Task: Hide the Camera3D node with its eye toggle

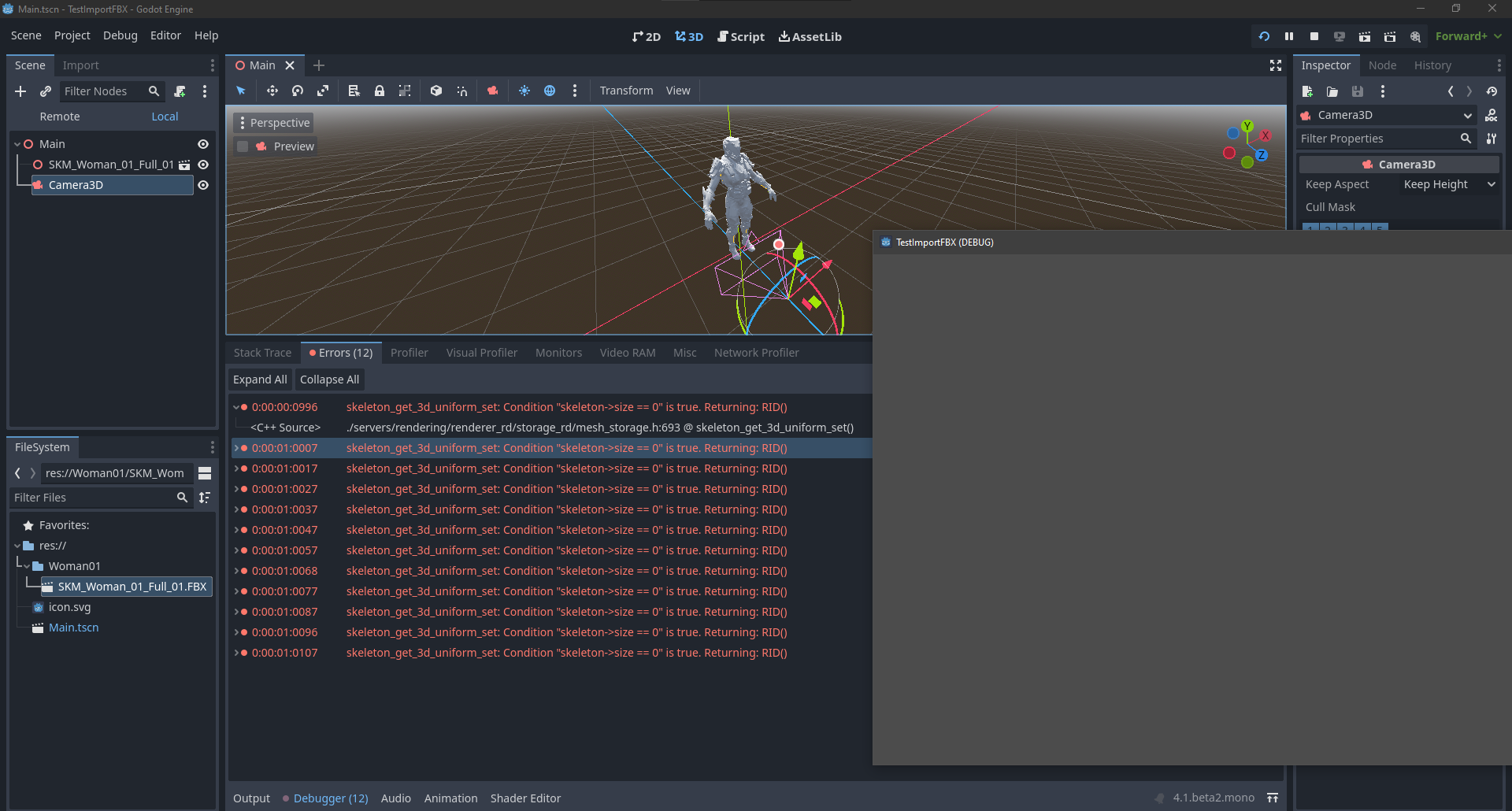Action: tap(203, 185)
